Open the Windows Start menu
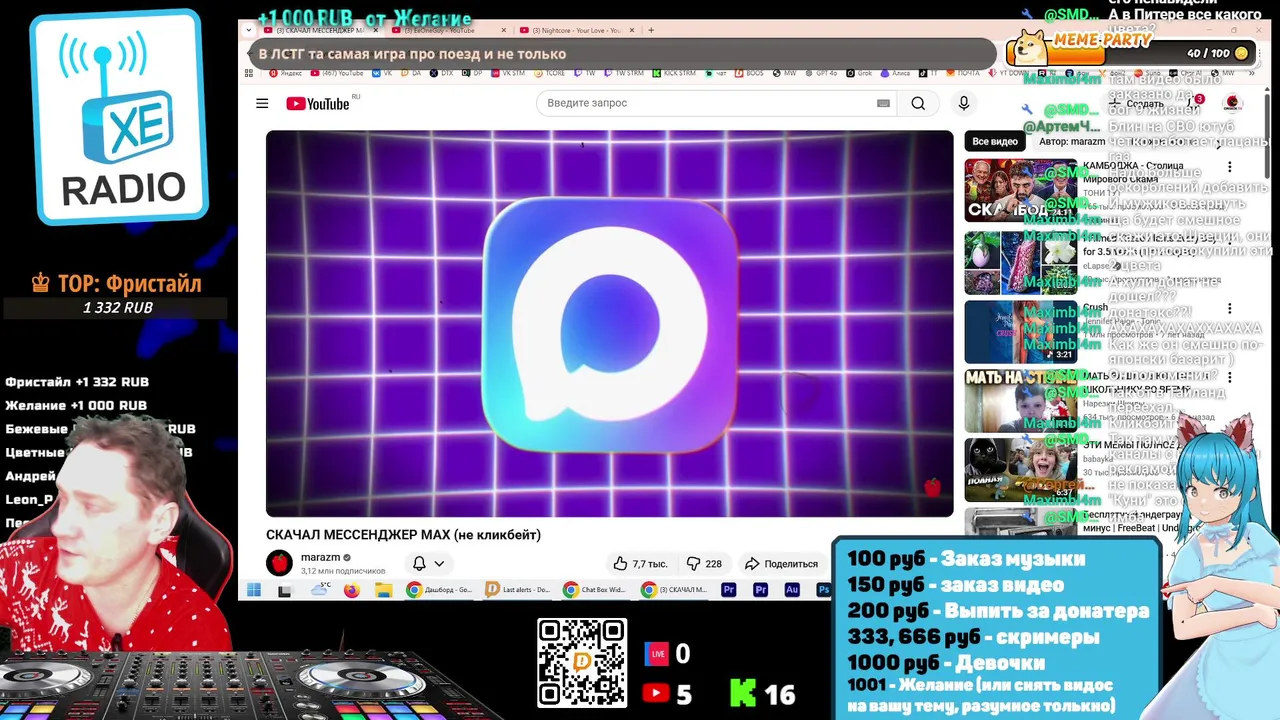Viewport: 1280px width, 720px height. point(254,590)
